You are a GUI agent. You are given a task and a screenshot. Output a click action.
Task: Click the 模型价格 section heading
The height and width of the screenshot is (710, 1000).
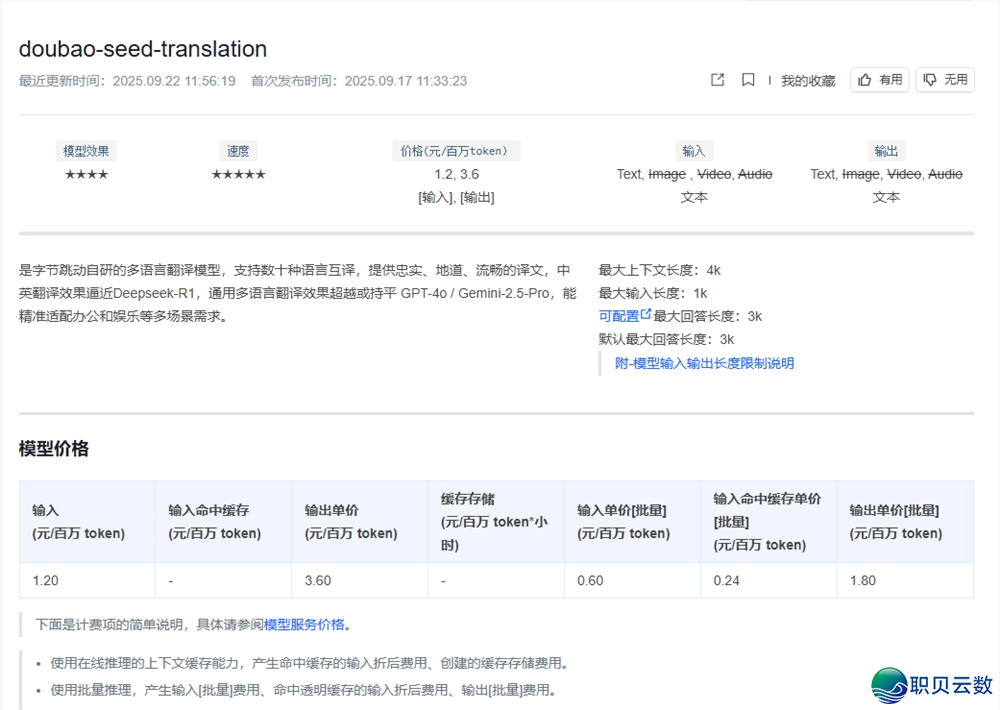coord(54,449)
